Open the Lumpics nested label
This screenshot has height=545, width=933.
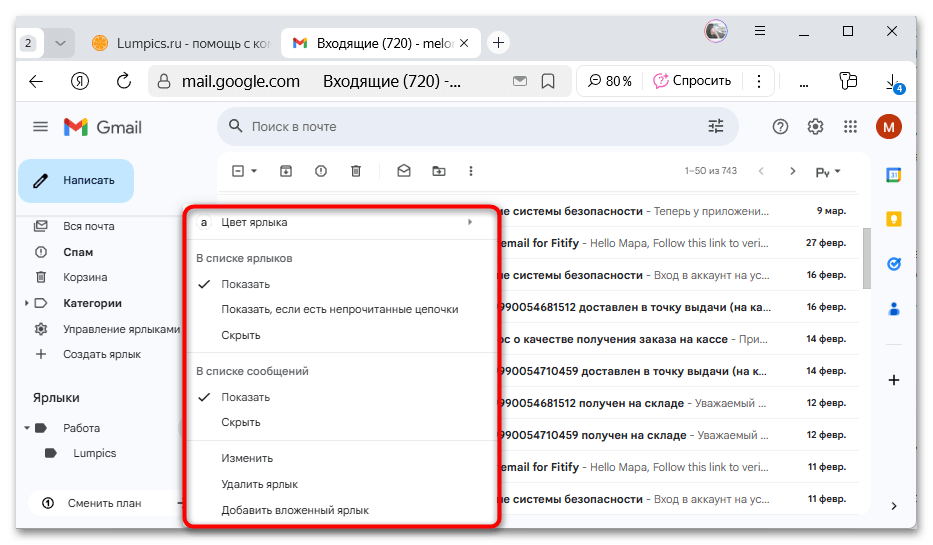point(95,453)
